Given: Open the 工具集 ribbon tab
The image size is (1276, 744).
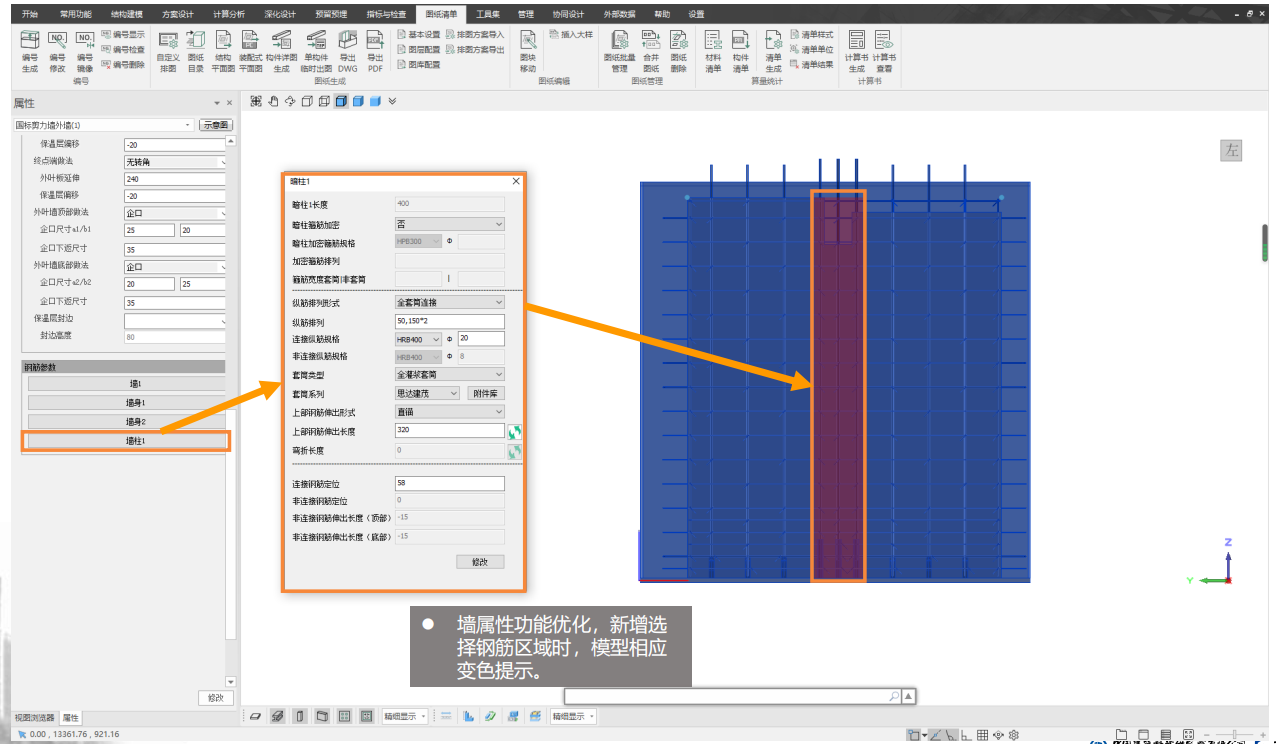Looking at the screenshot, I should click(487, 14).
